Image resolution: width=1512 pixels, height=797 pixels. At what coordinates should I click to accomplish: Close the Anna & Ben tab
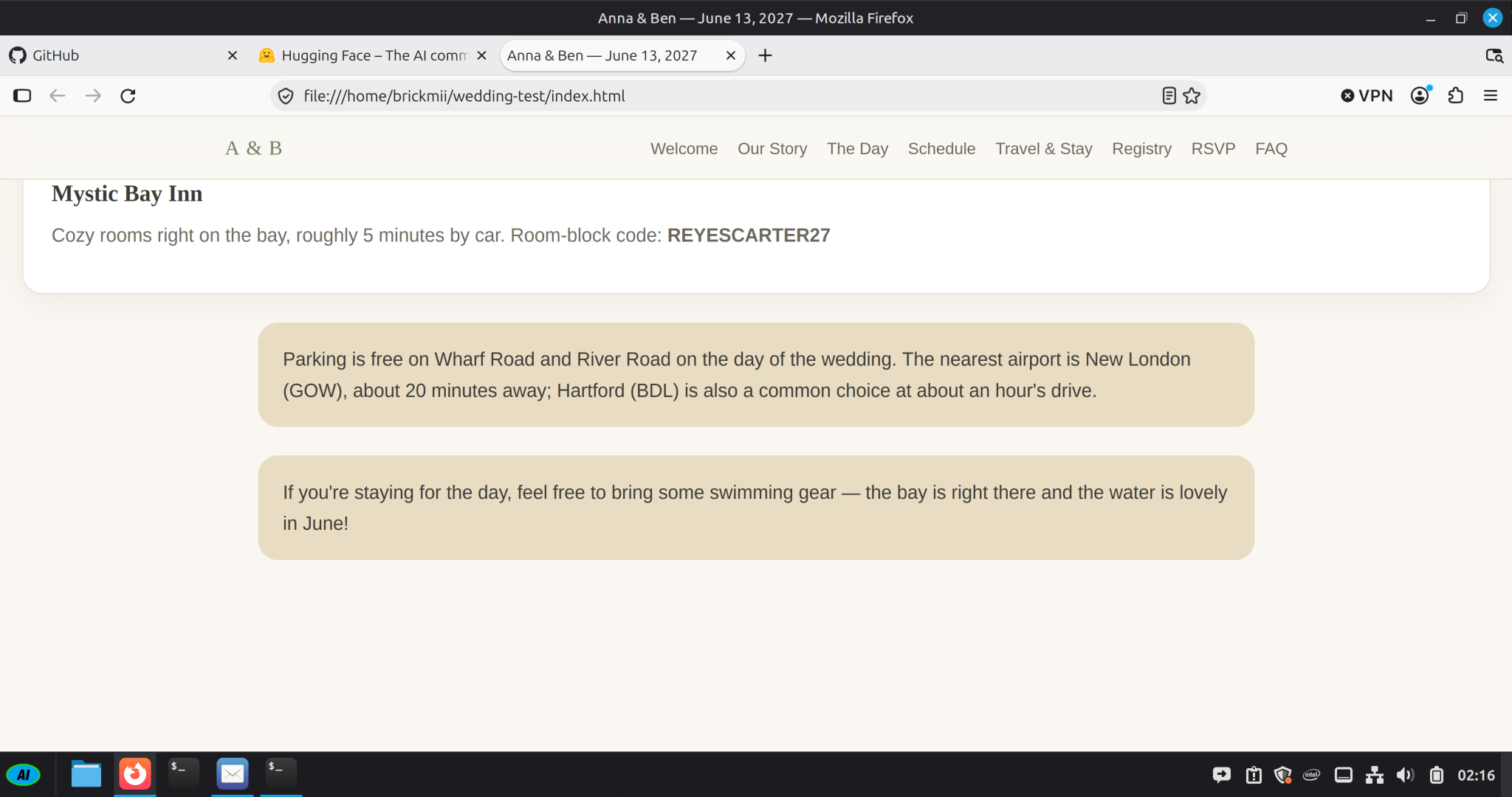point(731,55)
